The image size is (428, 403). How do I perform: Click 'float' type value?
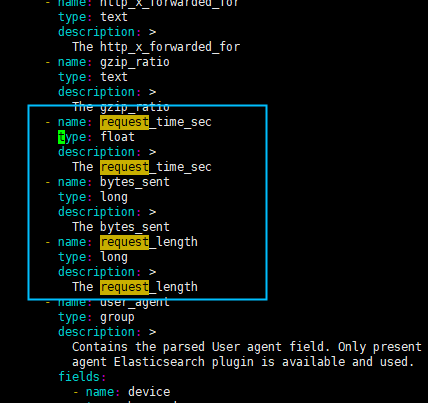click(117, 137)
